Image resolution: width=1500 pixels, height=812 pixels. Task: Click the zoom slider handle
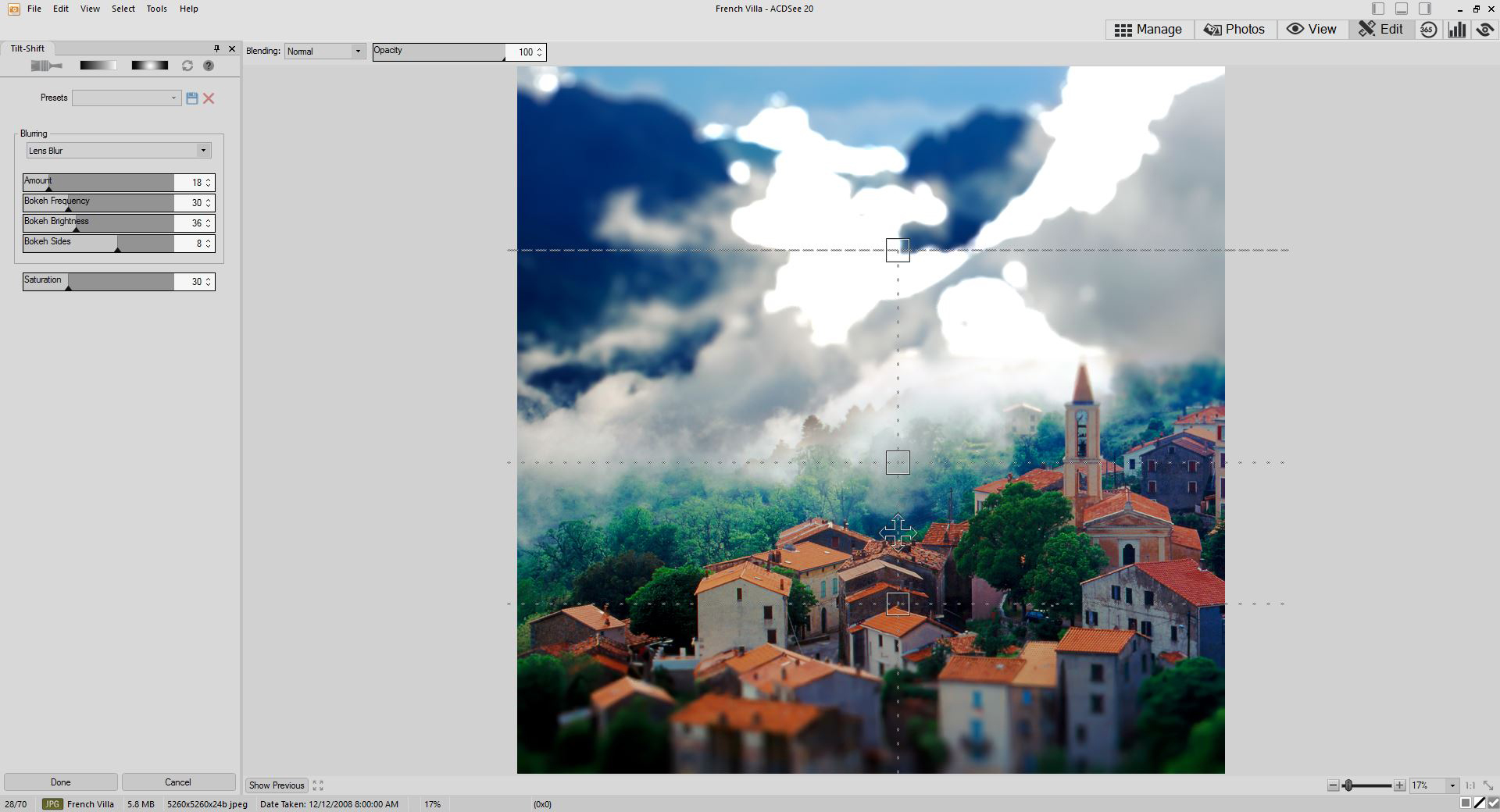click(x=1348, y=785)
